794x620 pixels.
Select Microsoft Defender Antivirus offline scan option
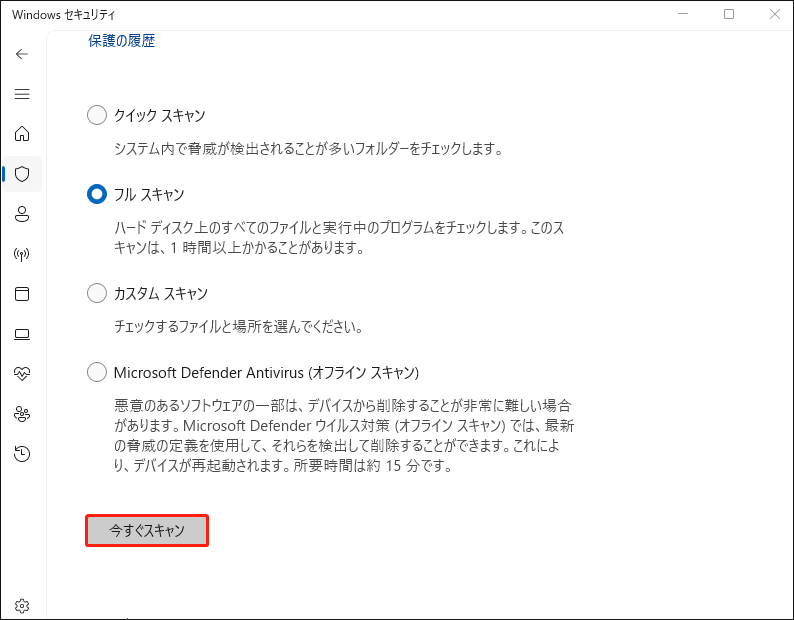pos(97,372)
